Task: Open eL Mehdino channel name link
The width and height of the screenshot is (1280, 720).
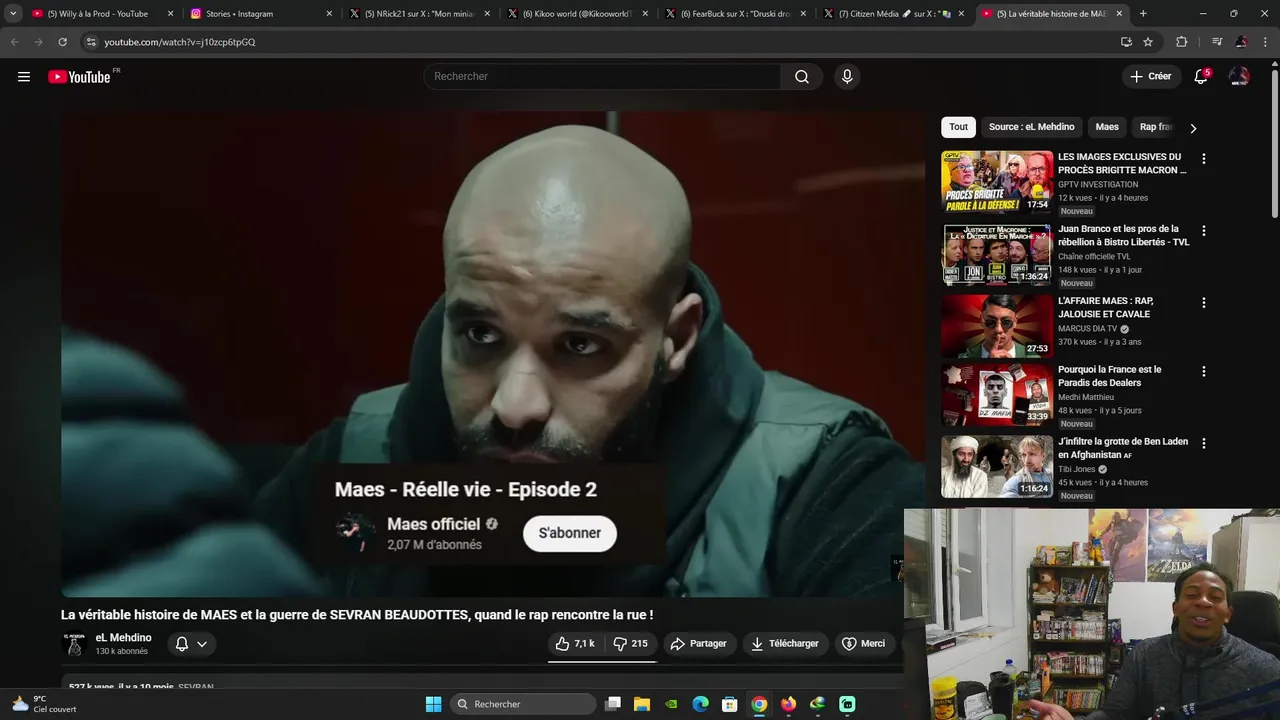Action: 124,638
